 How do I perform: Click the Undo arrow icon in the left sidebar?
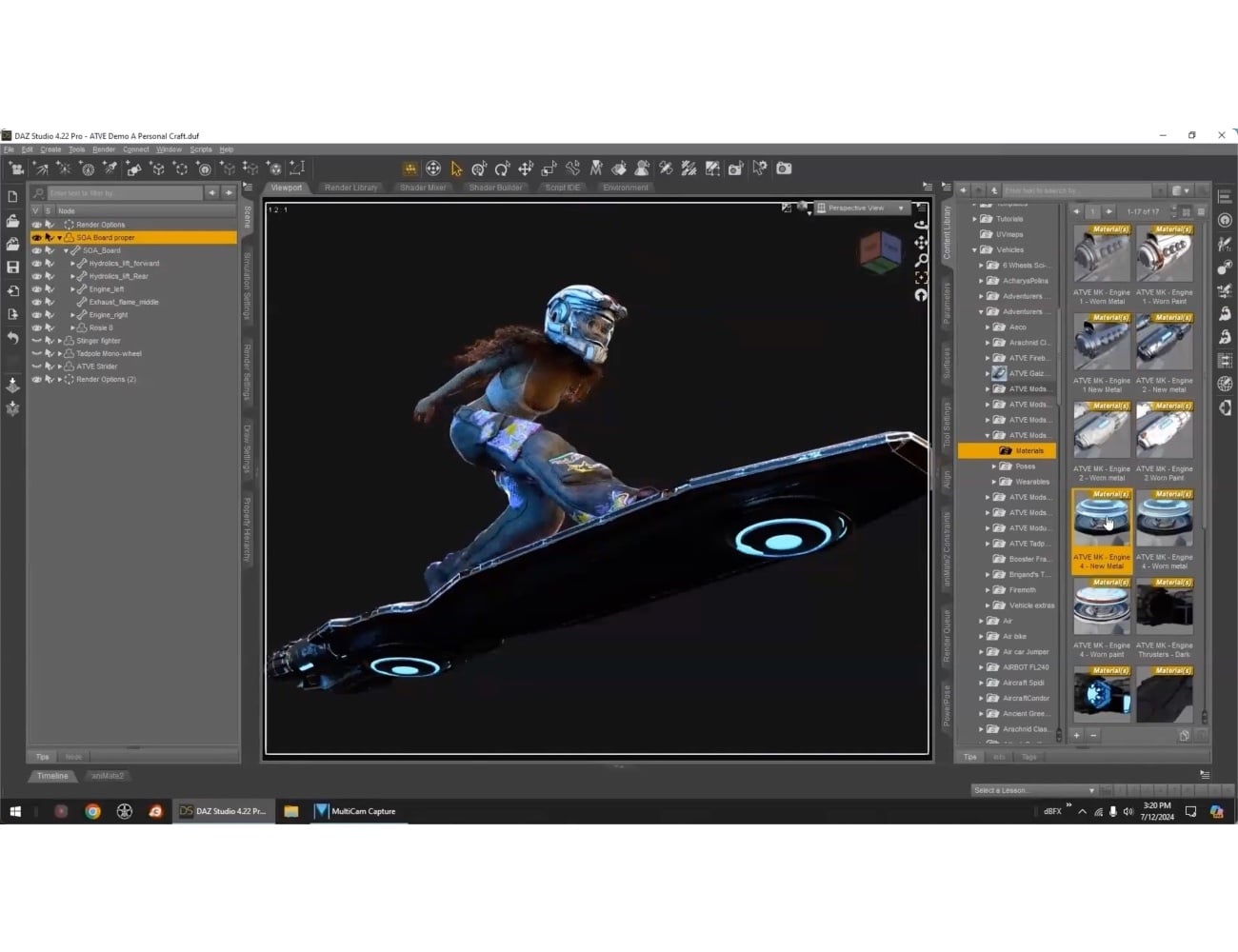point(14,339)
